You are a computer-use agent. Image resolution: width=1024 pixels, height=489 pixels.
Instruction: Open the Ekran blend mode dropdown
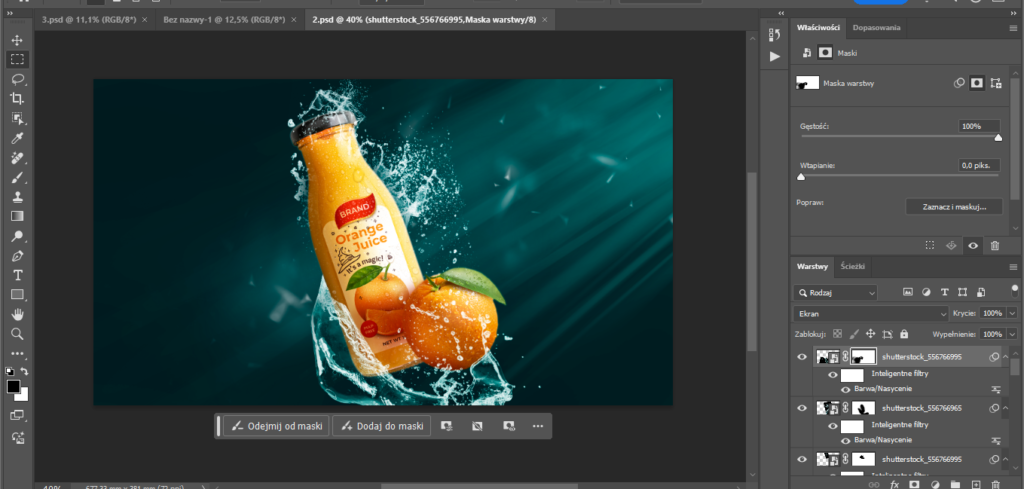(871, 313)
